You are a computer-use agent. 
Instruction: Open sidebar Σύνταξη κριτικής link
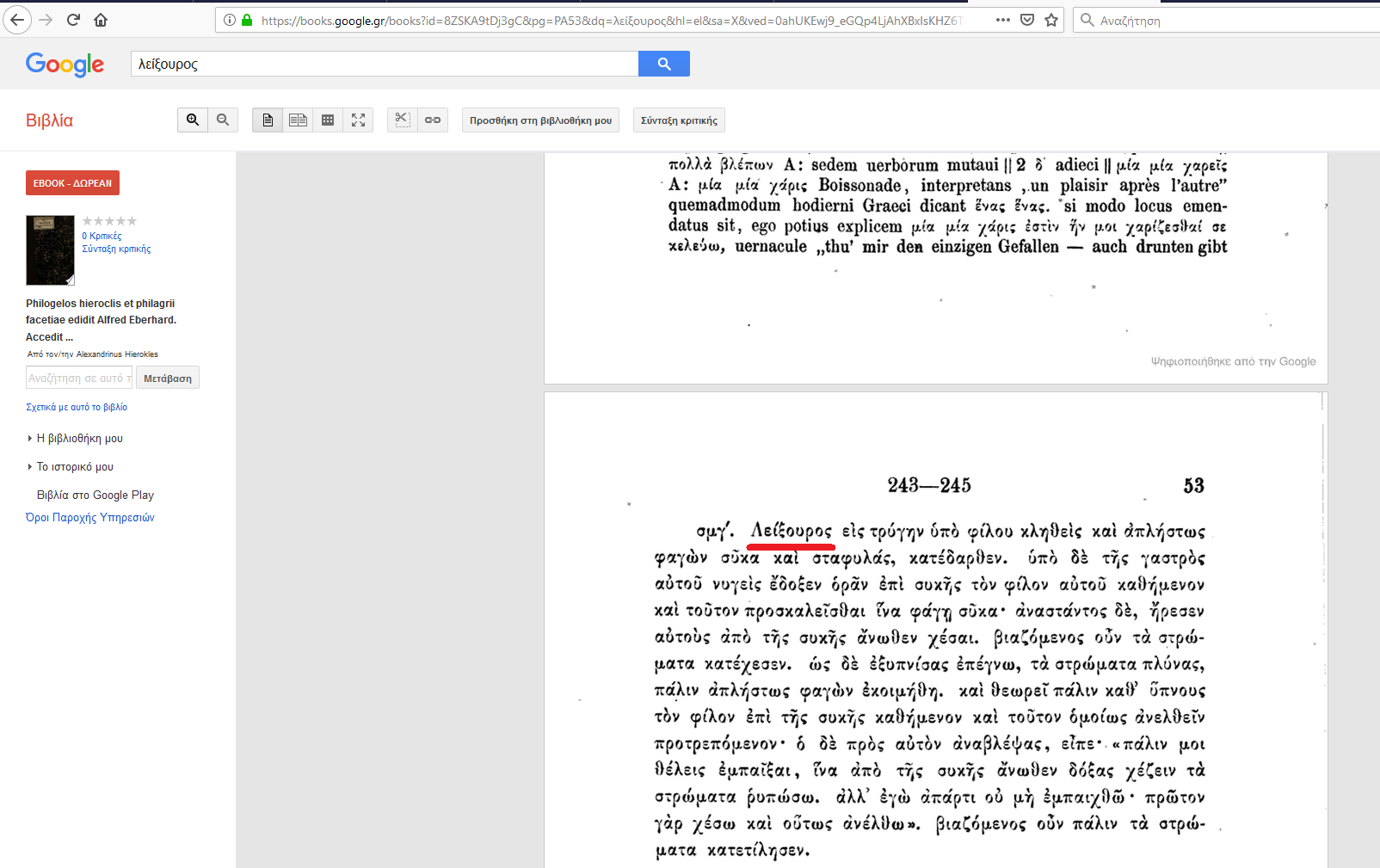(116, 249)
